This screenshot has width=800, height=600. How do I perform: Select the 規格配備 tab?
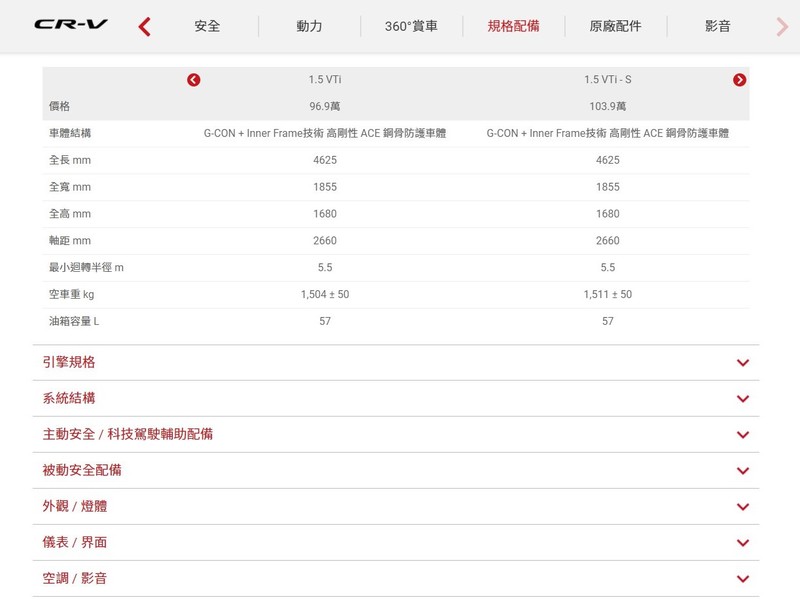tap(513, 26)
